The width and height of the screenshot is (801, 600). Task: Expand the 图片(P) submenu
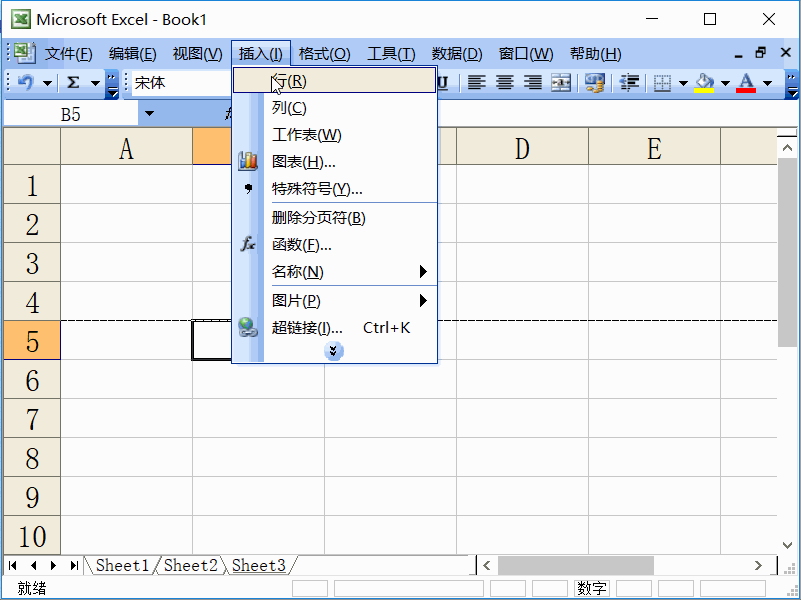tap(335, 301)
